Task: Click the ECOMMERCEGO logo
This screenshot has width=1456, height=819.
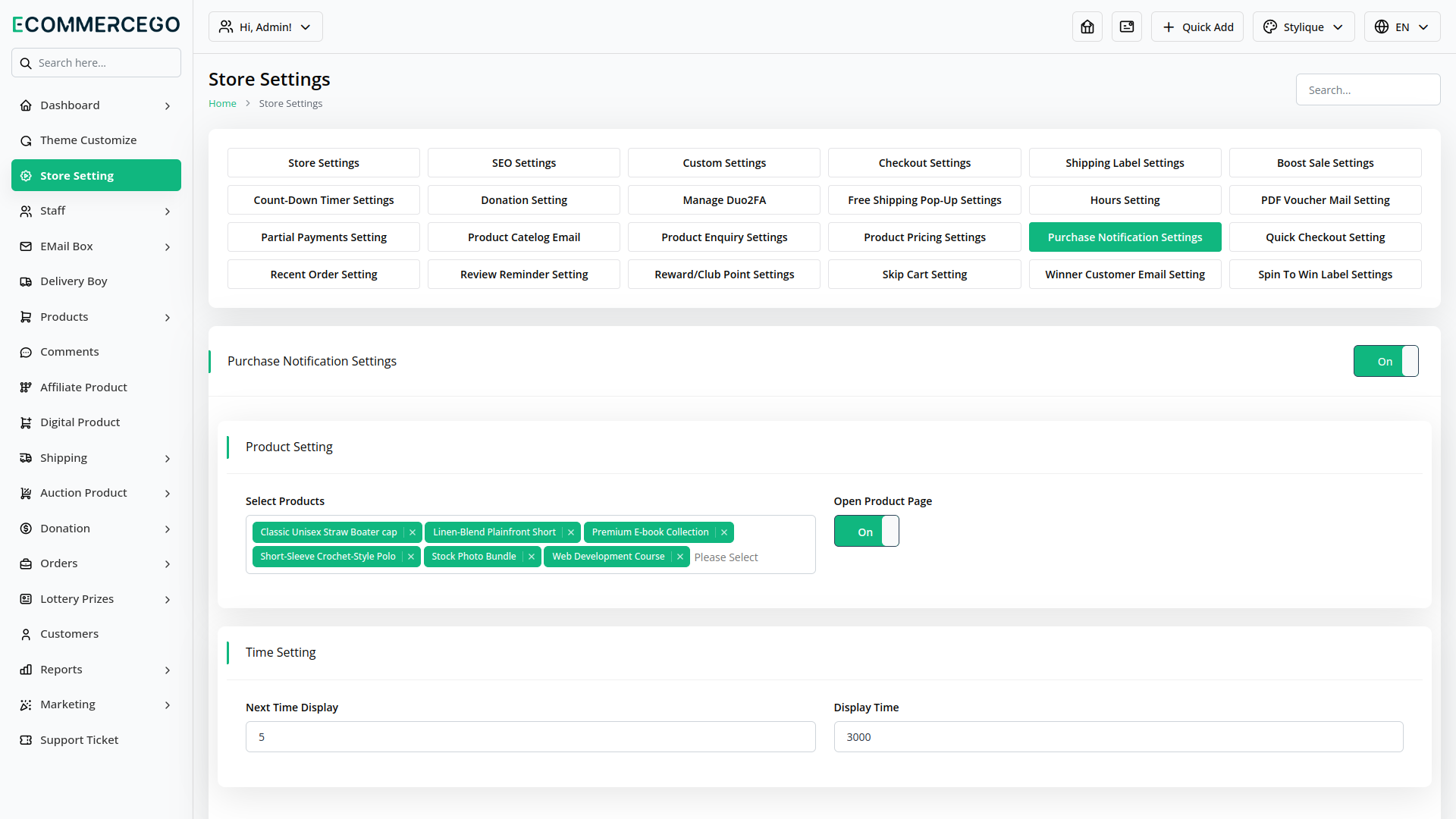Action: (96, 24)
